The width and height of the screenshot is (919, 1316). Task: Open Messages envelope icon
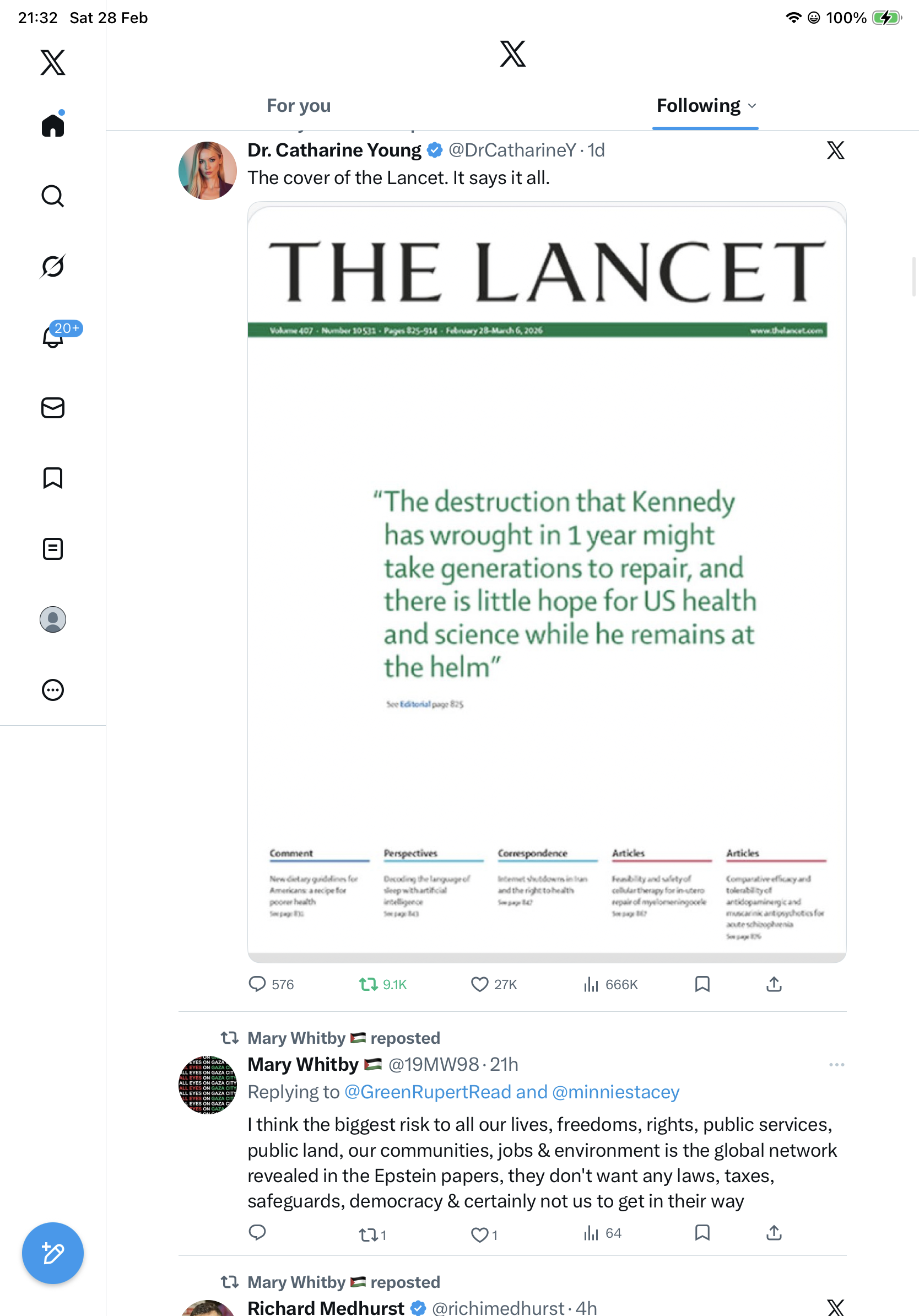click(x=53, y=407)
